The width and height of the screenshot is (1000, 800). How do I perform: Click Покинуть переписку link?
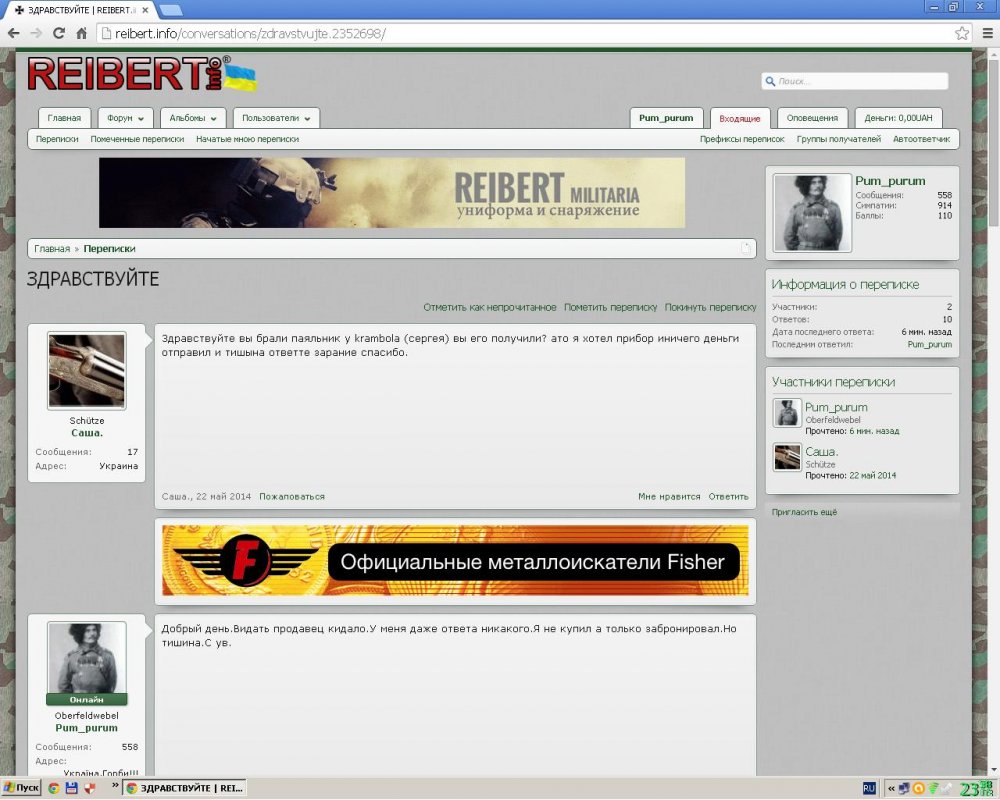pyautogui.click(x=710, y=307)
